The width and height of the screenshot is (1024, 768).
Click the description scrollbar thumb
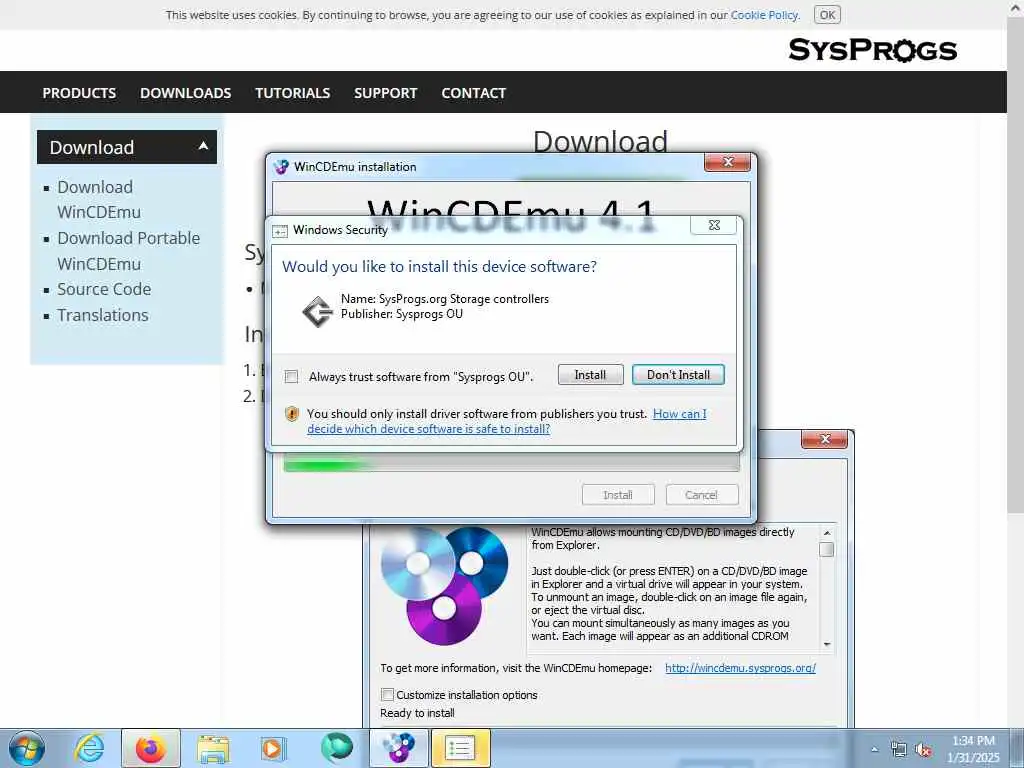[826, 549]
